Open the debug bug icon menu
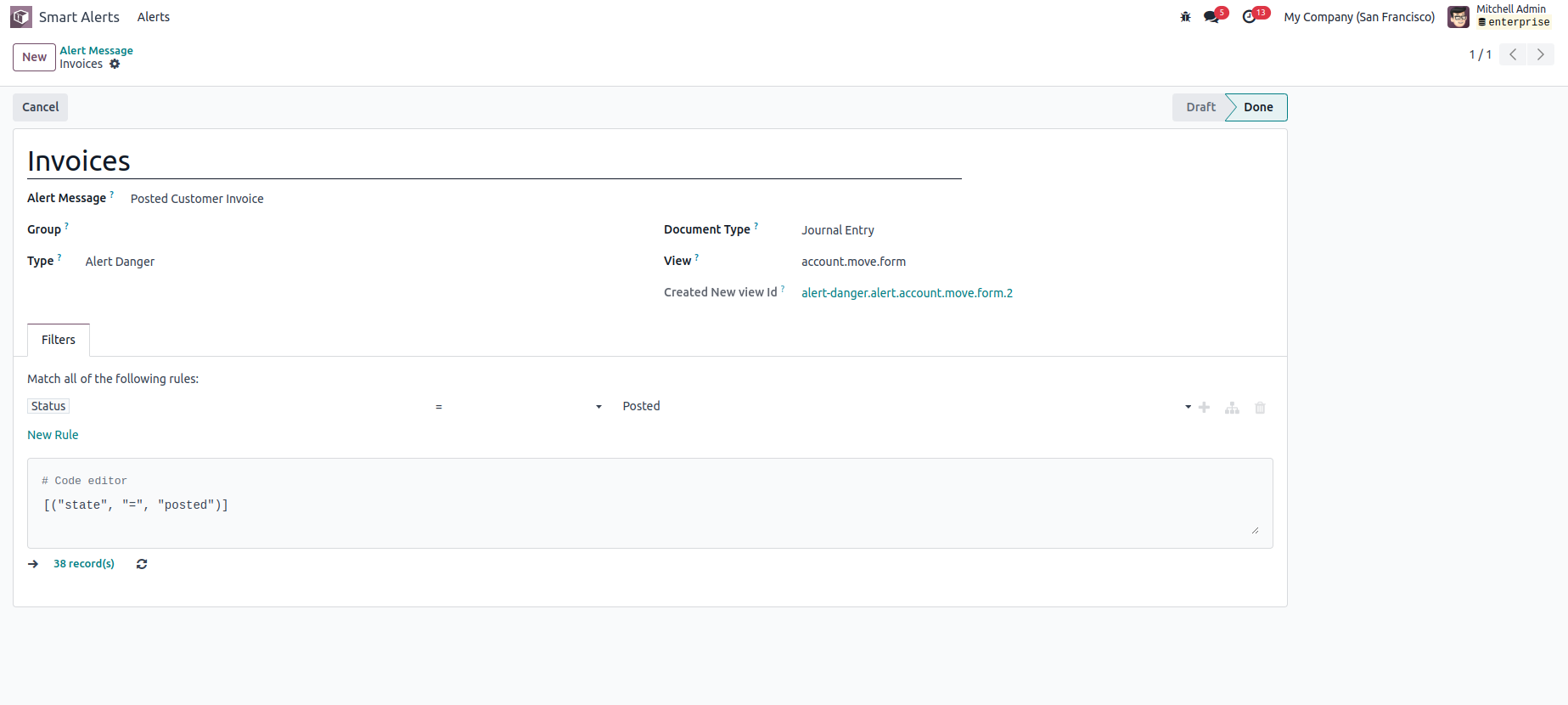Viewport: 1568px width, 705px height. [x=1185, y=17]
